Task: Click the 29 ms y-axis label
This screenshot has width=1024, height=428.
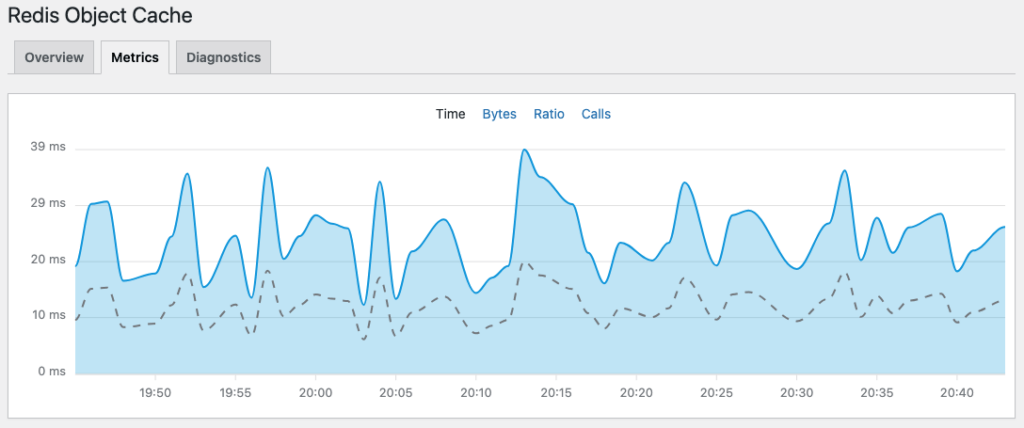Action: pyautogui.click(x=48, y=203)
